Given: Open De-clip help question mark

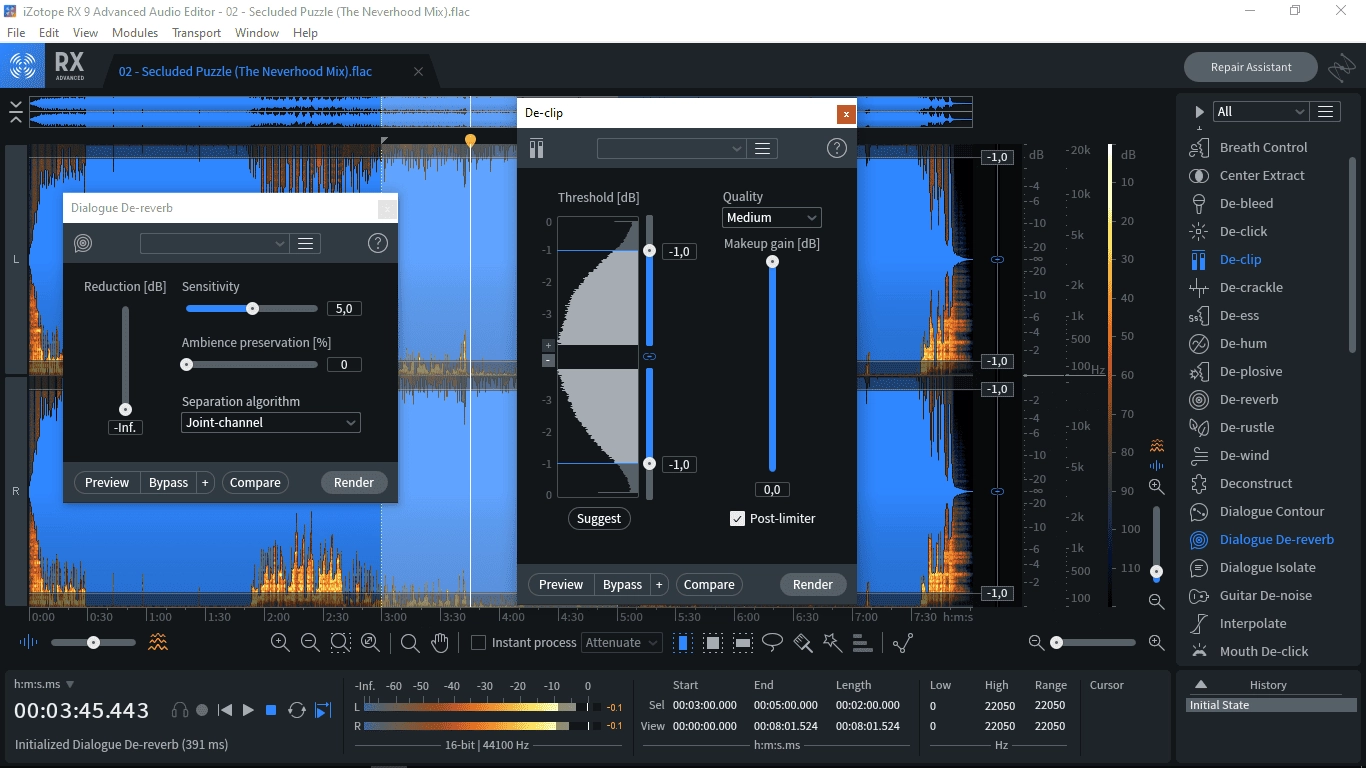Looking at the screenshot, I should (x=837, y=148).
